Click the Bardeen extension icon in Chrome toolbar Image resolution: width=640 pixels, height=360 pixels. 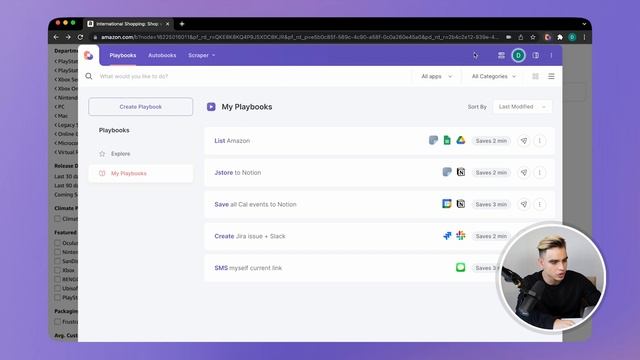click(548, 37)
